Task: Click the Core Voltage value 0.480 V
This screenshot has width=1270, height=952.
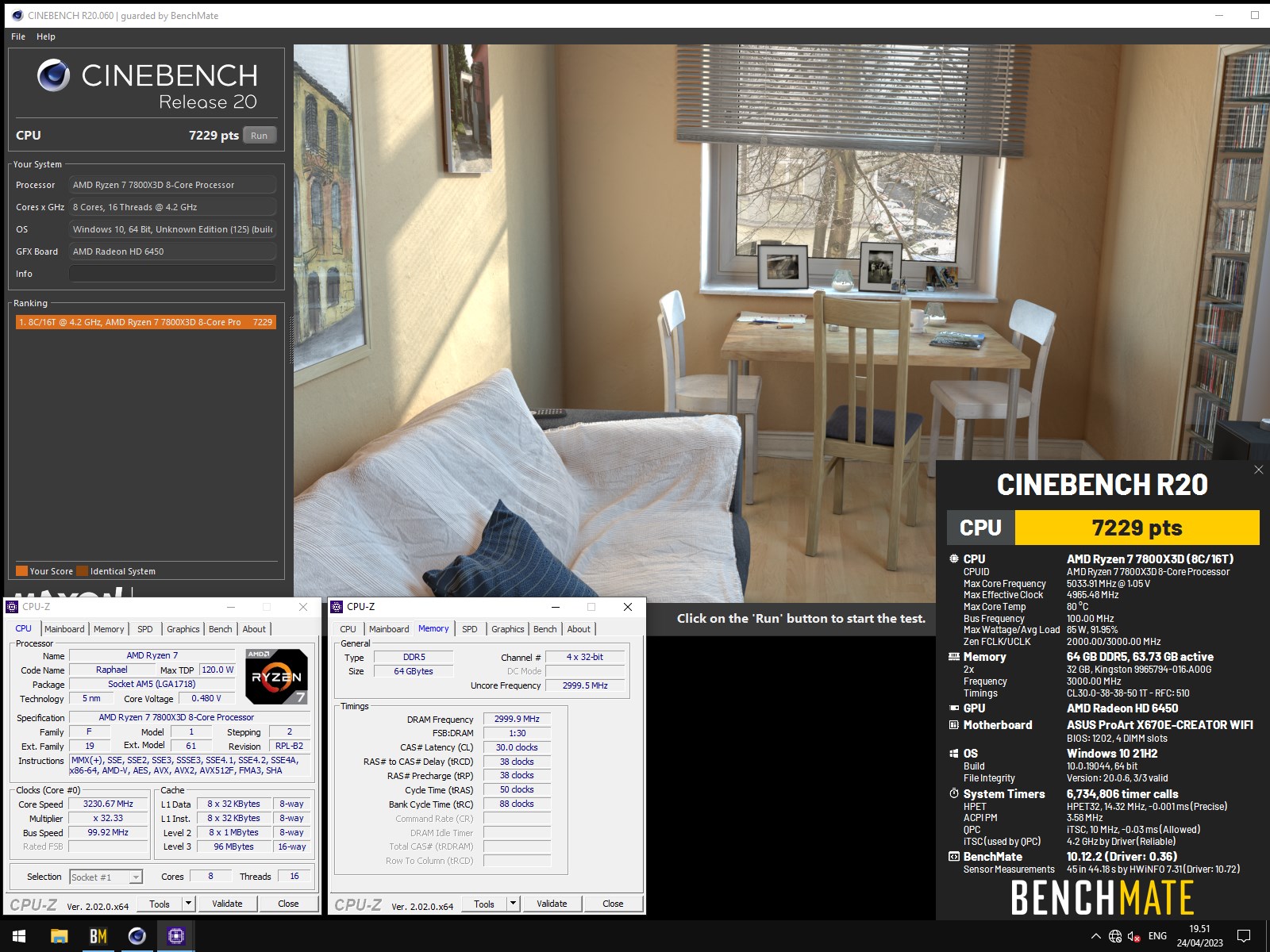Action: click(206, 698)
